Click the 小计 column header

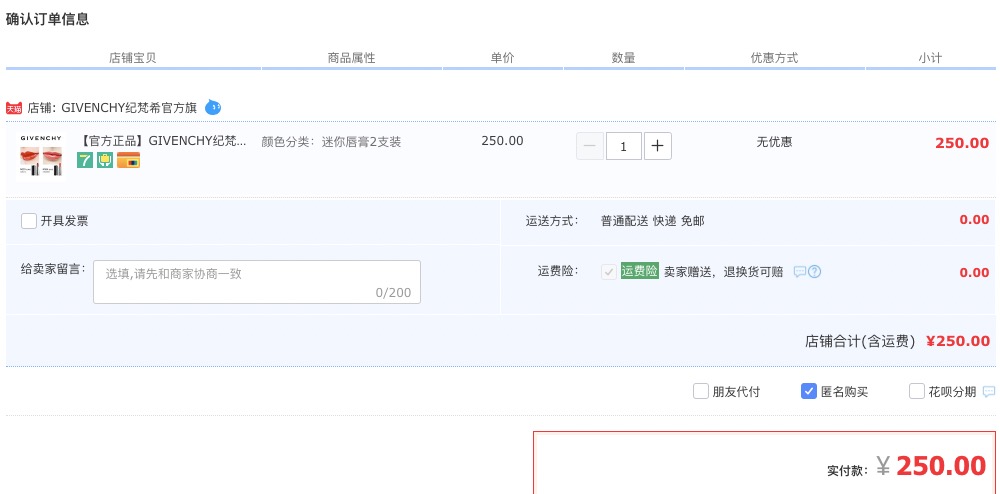pyautogui.click(x=930, y=58)
